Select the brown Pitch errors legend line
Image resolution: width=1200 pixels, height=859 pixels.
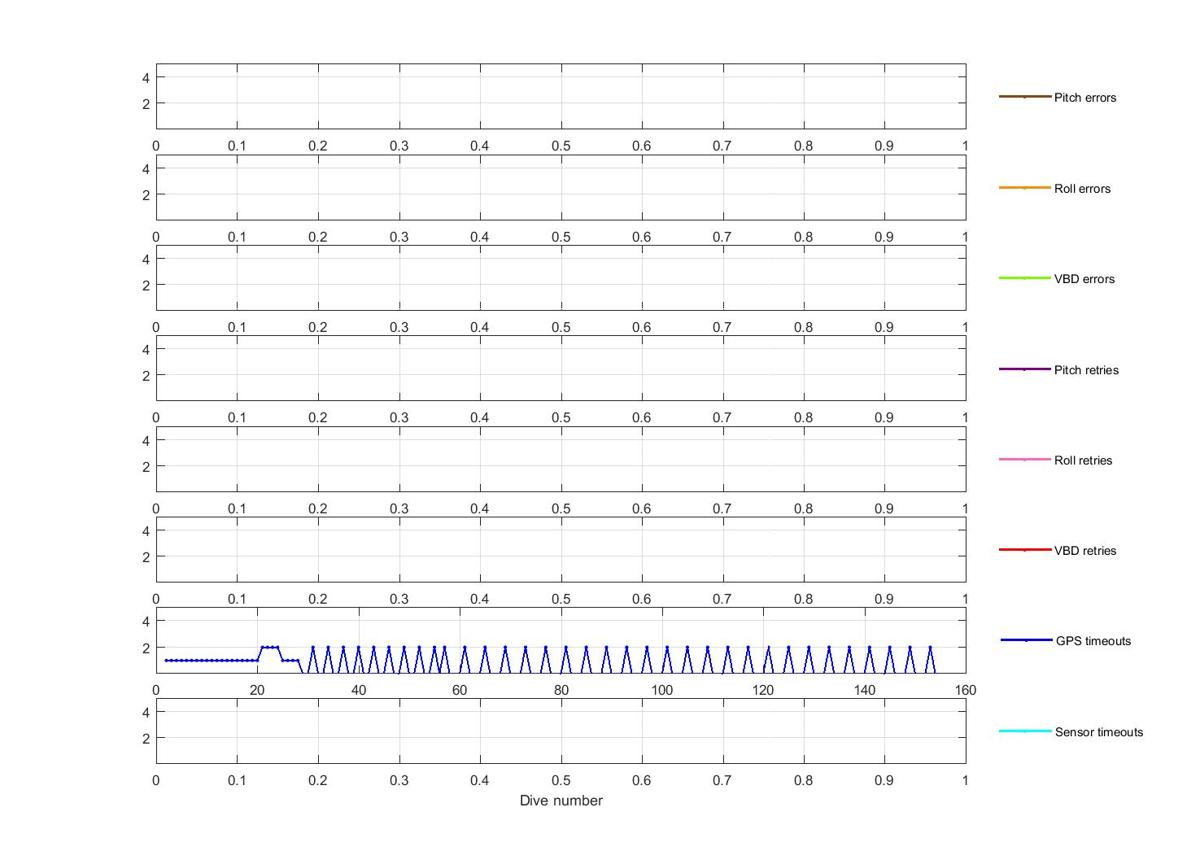click(1024, 97)
